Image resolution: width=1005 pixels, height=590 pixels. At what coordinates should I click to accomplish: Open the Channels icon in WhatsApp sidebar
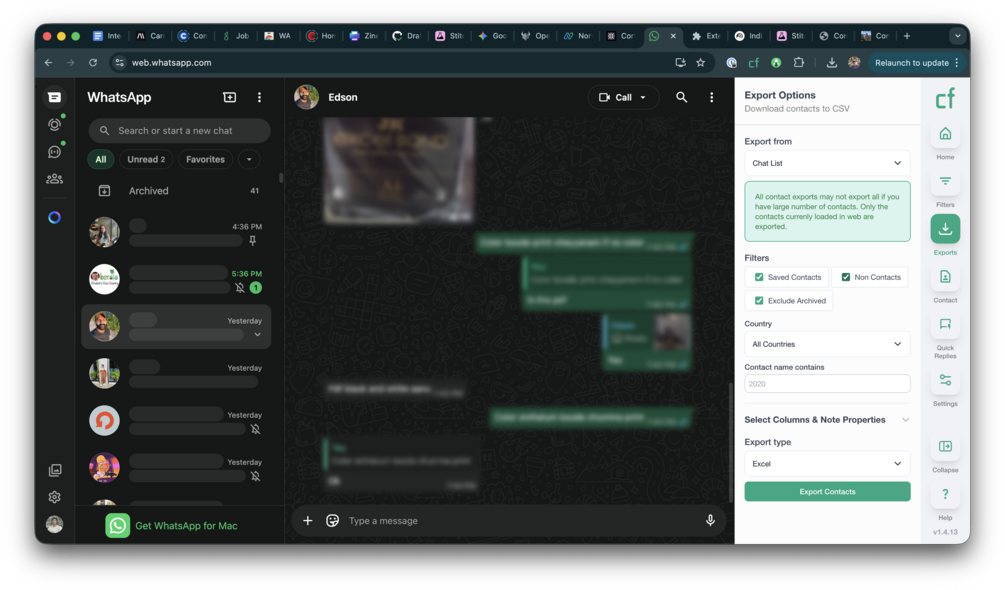click(x=54, y=152)
